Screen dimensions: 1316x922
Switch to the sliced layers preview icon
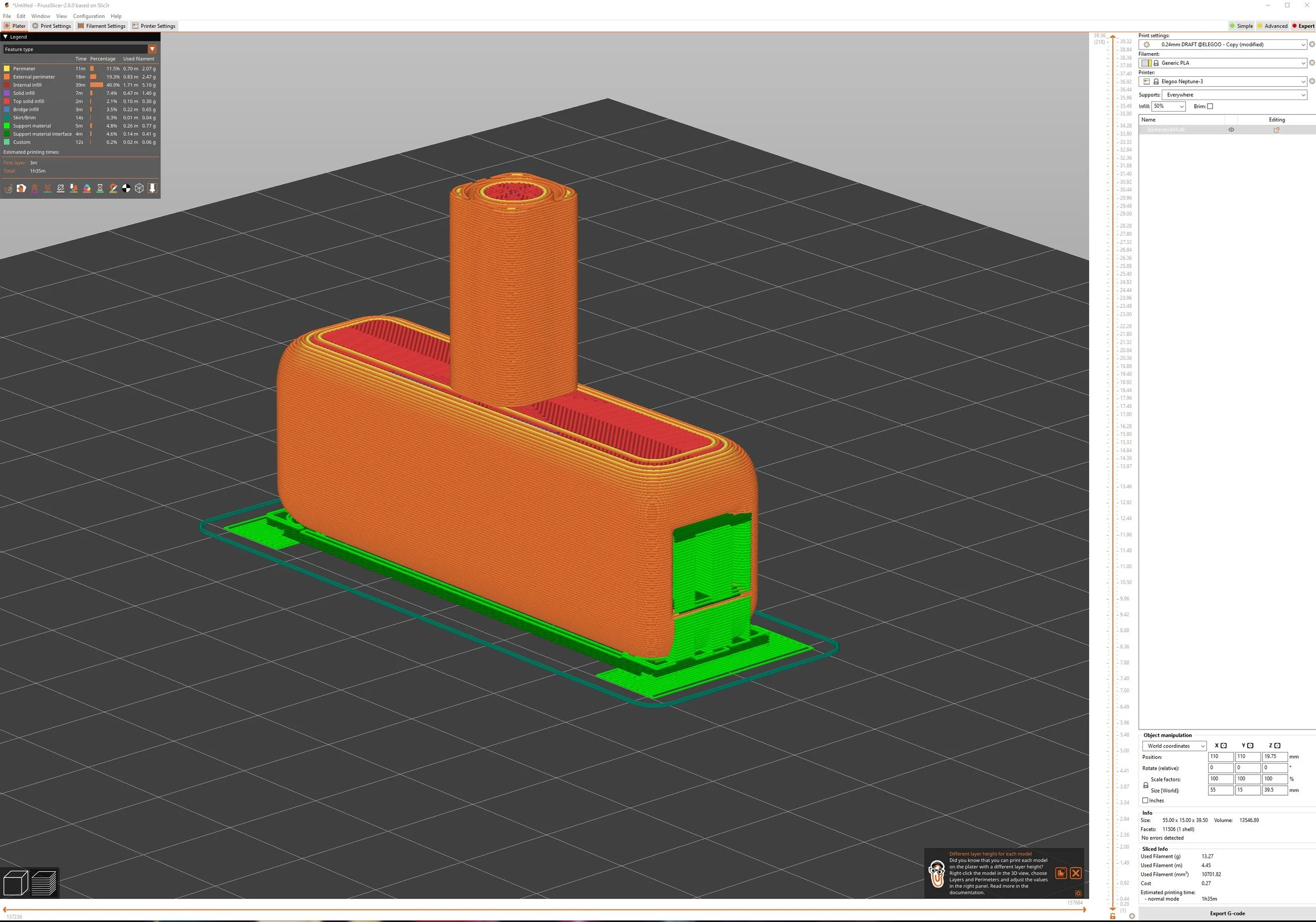(x=44, y=883)
